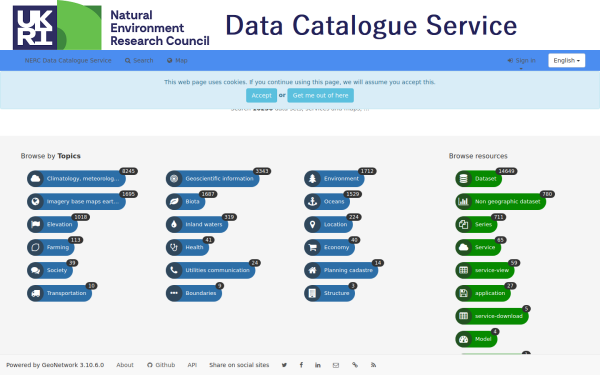Browse the Structure topic
The image size is (600, 375).
pos(329,293)
